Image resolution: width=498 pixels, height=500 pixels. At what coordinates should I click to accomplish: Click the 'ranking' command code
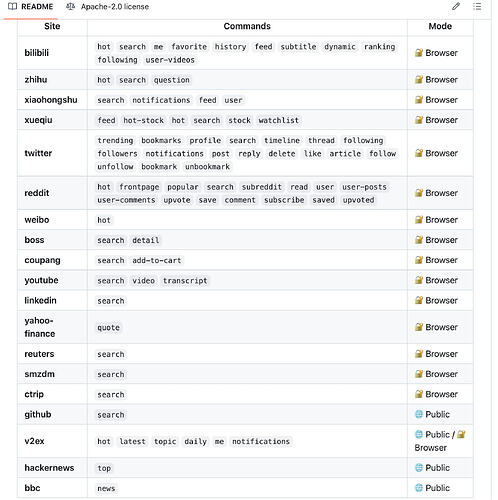coord(380,47)
